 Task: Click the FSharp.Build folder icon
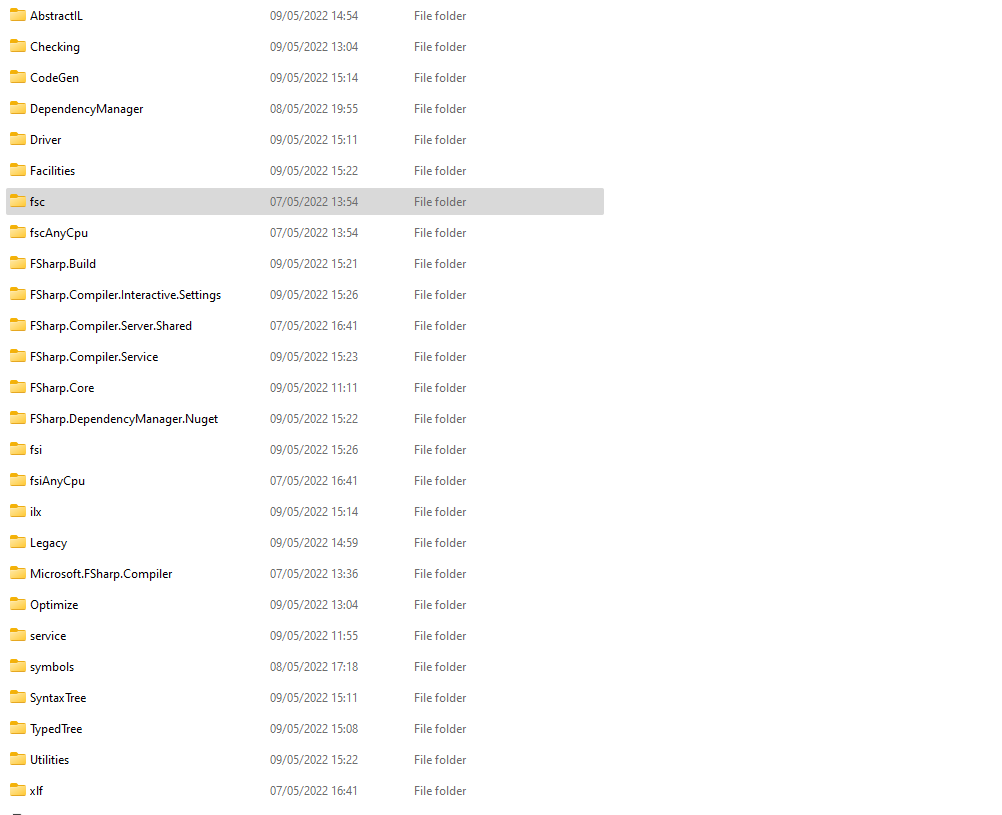click(18, 263)
